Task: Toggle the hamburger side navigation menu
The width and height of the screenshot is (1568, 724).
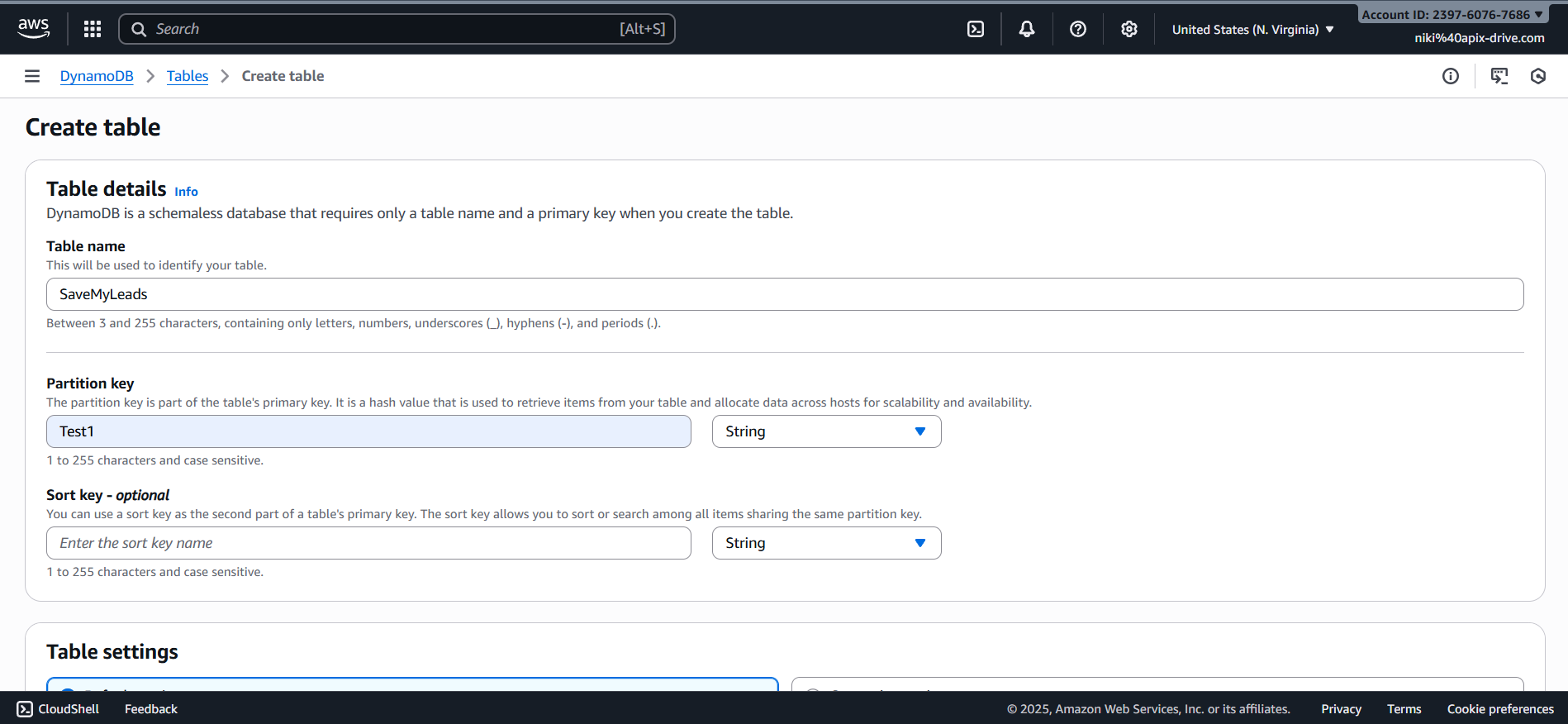Action: 32,76
